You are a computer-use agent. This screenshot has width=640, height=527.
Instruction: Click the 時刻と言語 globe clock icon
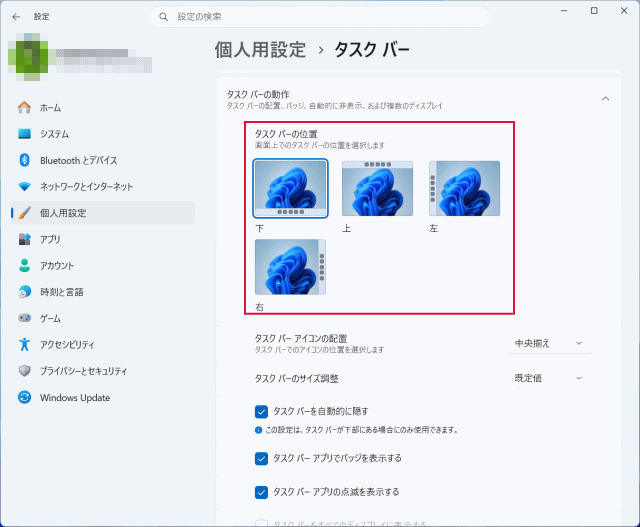tap(24, 291)
